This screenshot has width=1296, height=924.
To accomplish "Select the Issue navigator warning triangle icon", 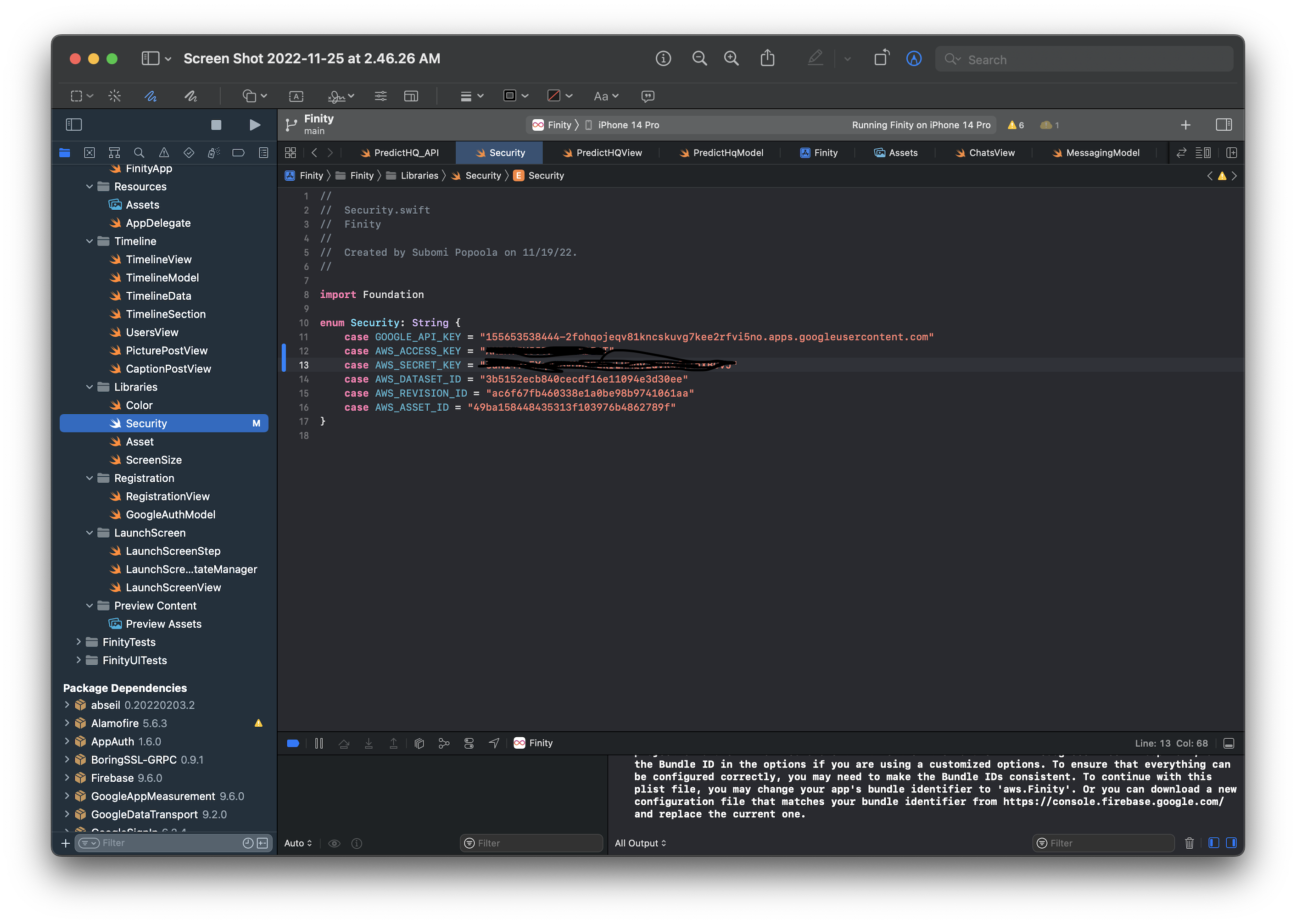I will click(x=164, y=152).
